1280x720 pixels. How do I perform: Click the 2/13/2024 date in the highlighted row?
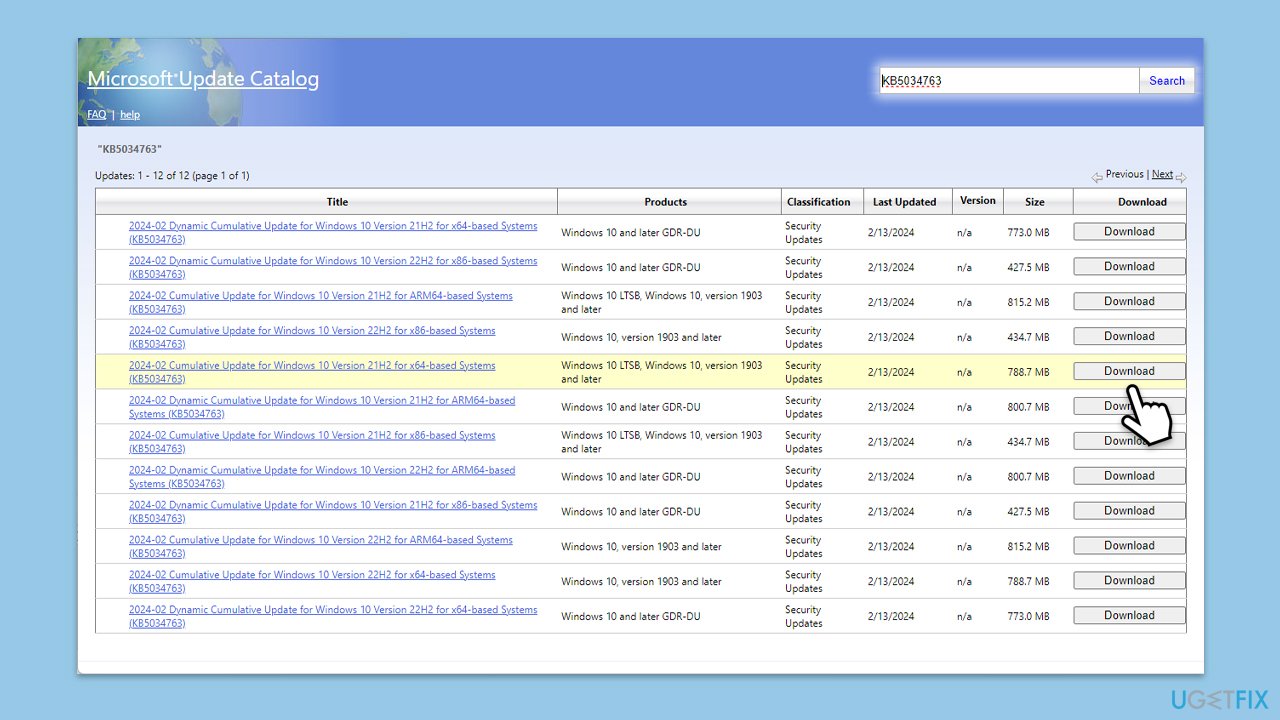click(x=891, y=372)
